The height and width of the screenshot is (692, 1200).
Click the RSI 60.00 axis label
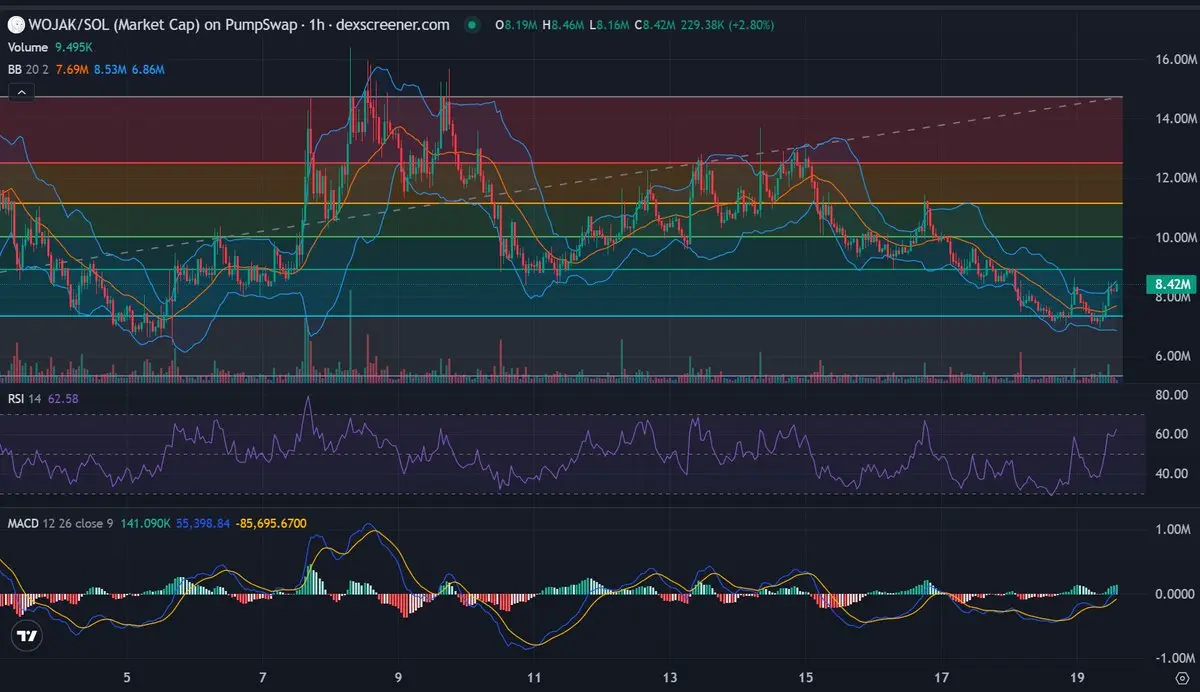1173,434
